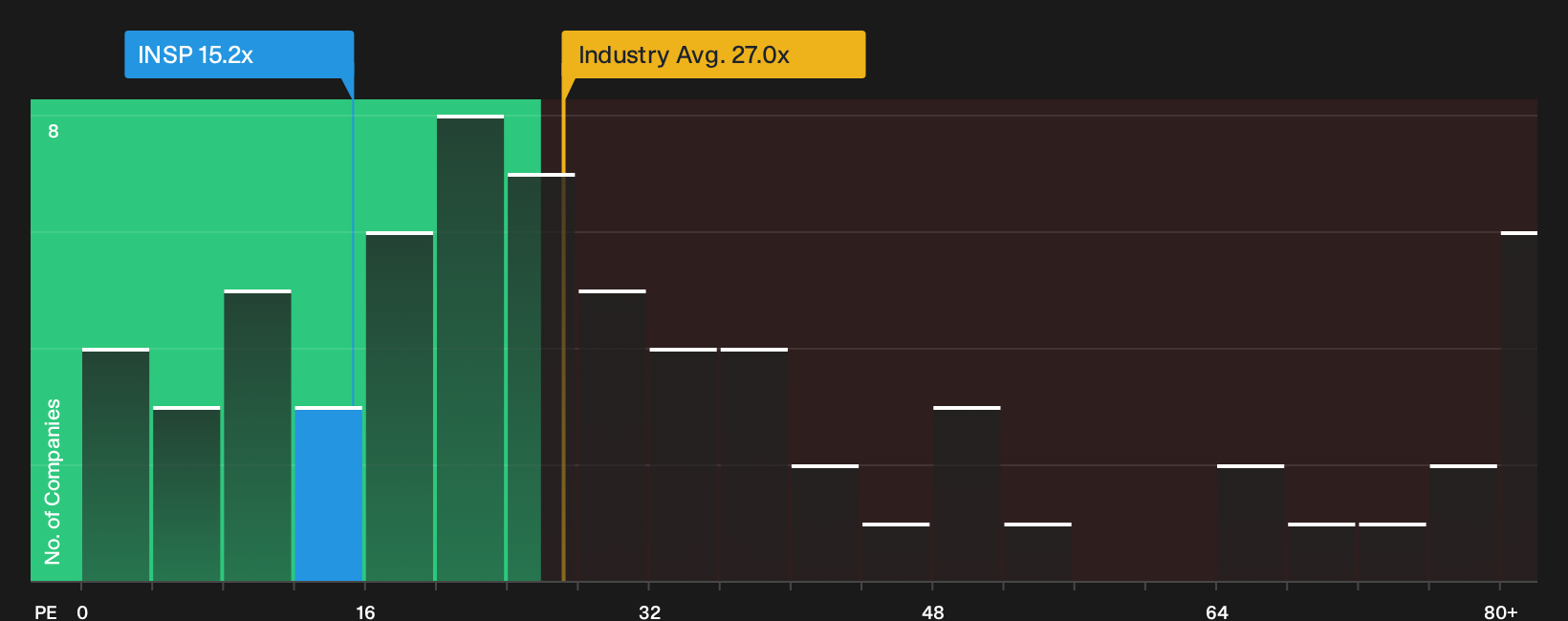Click the x-axis label 48
This screenshot has height=621, width=1568.
tap(933, 611)
